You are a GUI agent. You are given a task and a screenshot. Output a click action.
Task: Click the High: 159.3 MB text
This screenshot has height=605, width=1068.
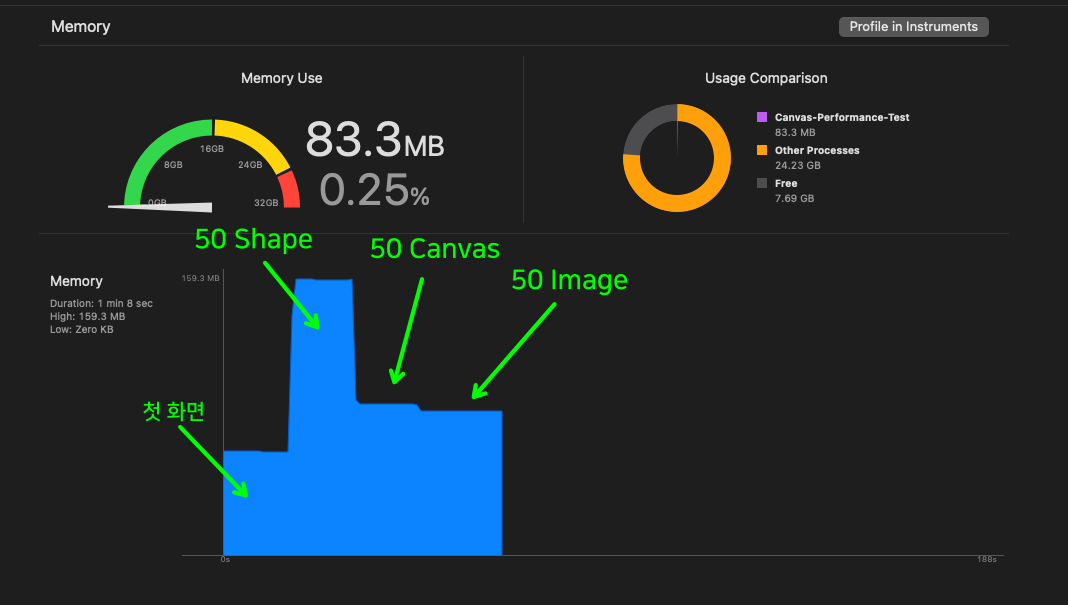[87, 316]
